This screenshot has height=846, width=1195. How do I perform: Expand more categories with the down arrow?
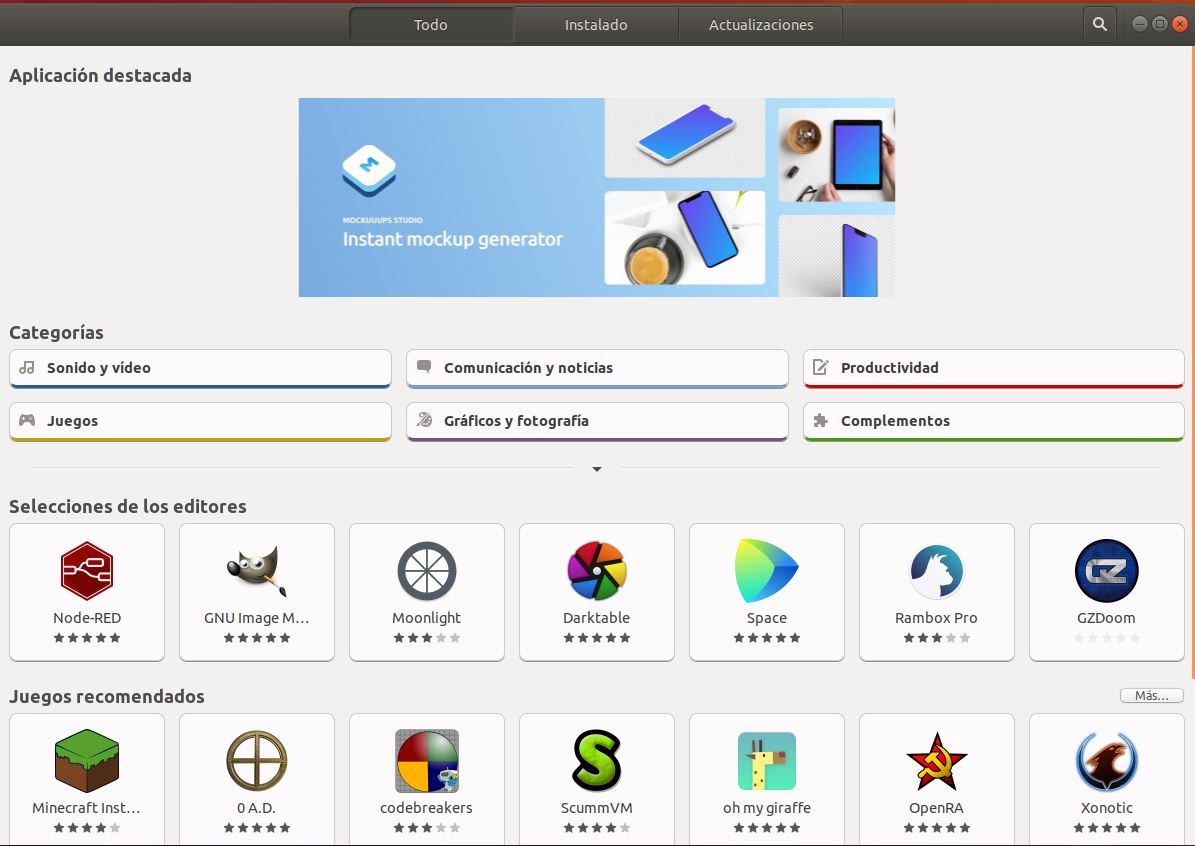(597, 469)
